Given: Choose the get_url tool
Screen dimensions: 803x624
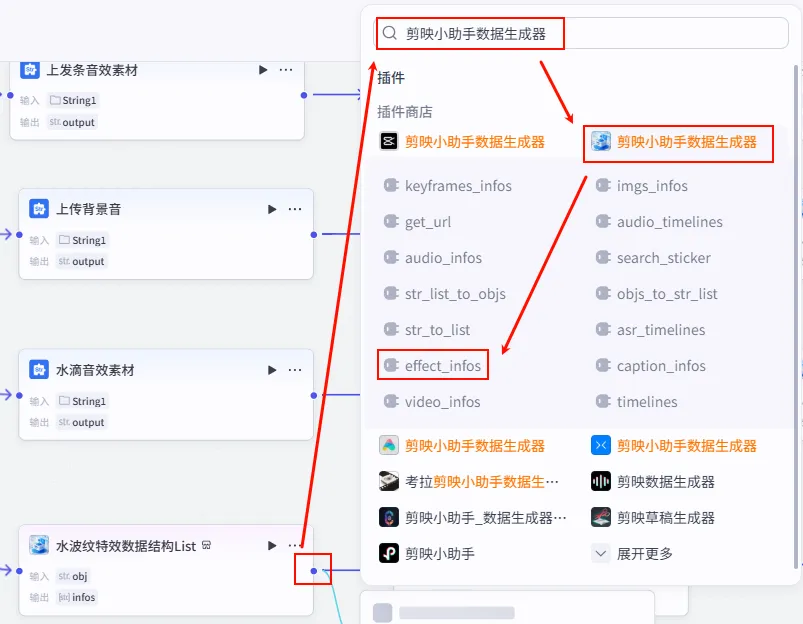Looking at the screenshot, I should coord(417,222).
